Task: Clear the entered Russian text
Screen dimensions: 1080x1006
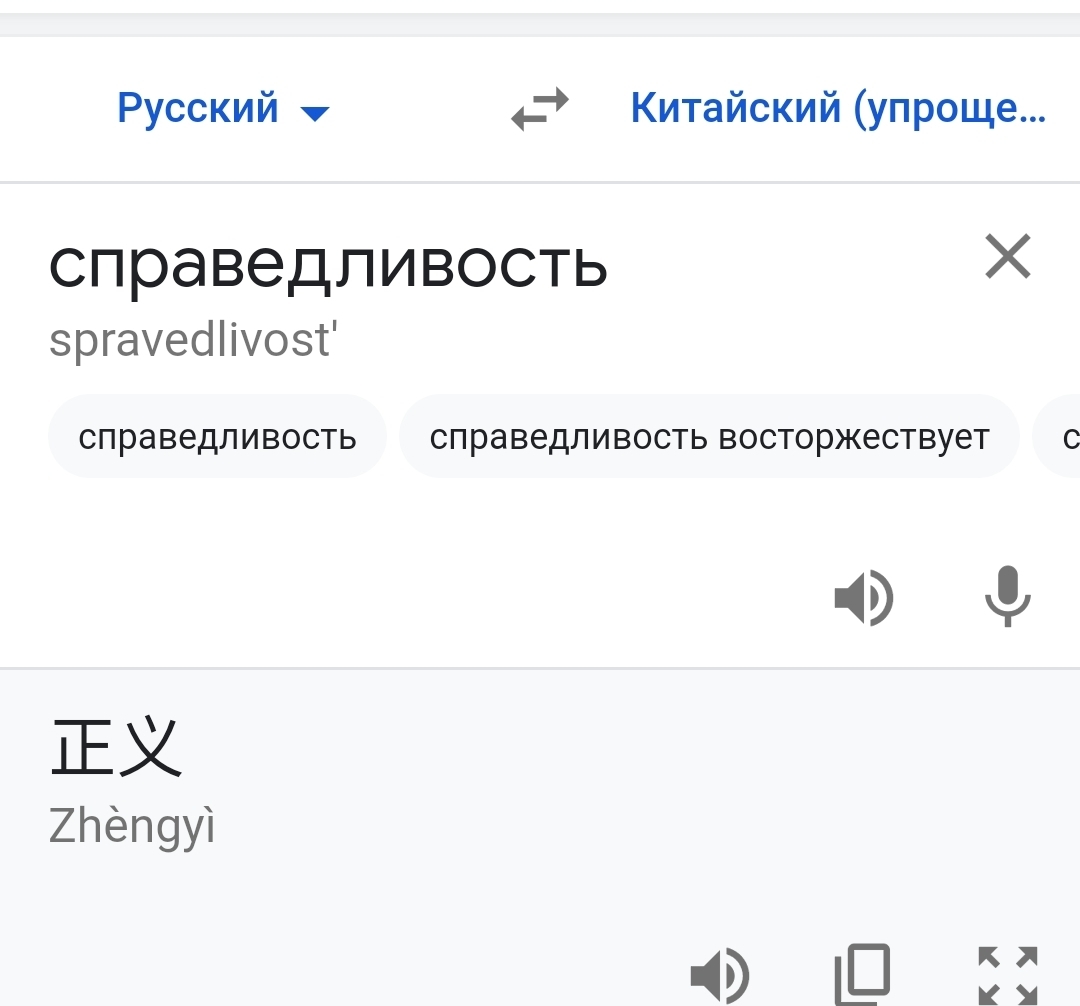Action: point(1007,257)
